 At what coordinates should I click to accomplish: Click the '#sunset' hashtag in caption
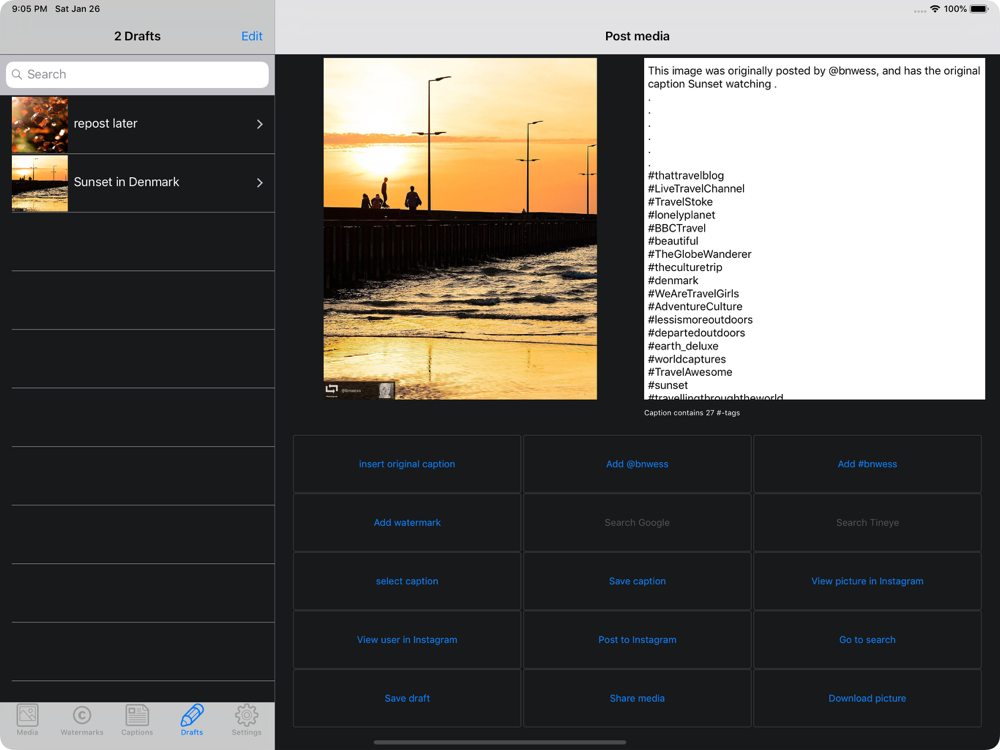click(668, 385)
